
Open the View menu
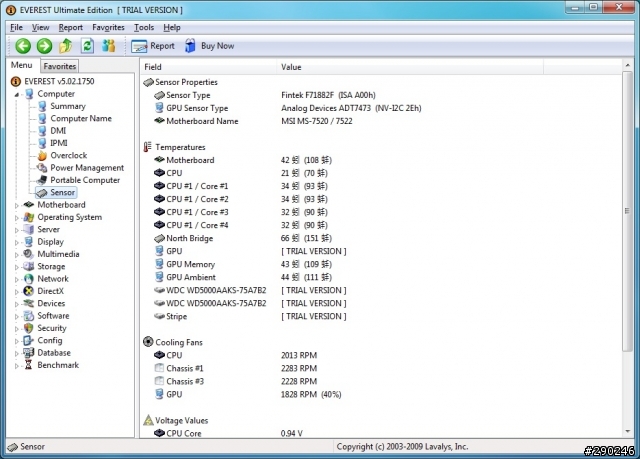click(40, 27)
